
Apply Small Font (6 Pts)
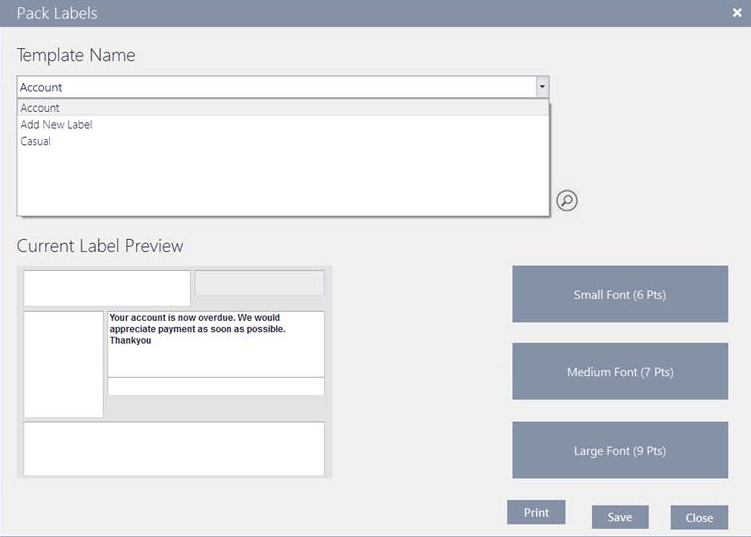[620, 294]
